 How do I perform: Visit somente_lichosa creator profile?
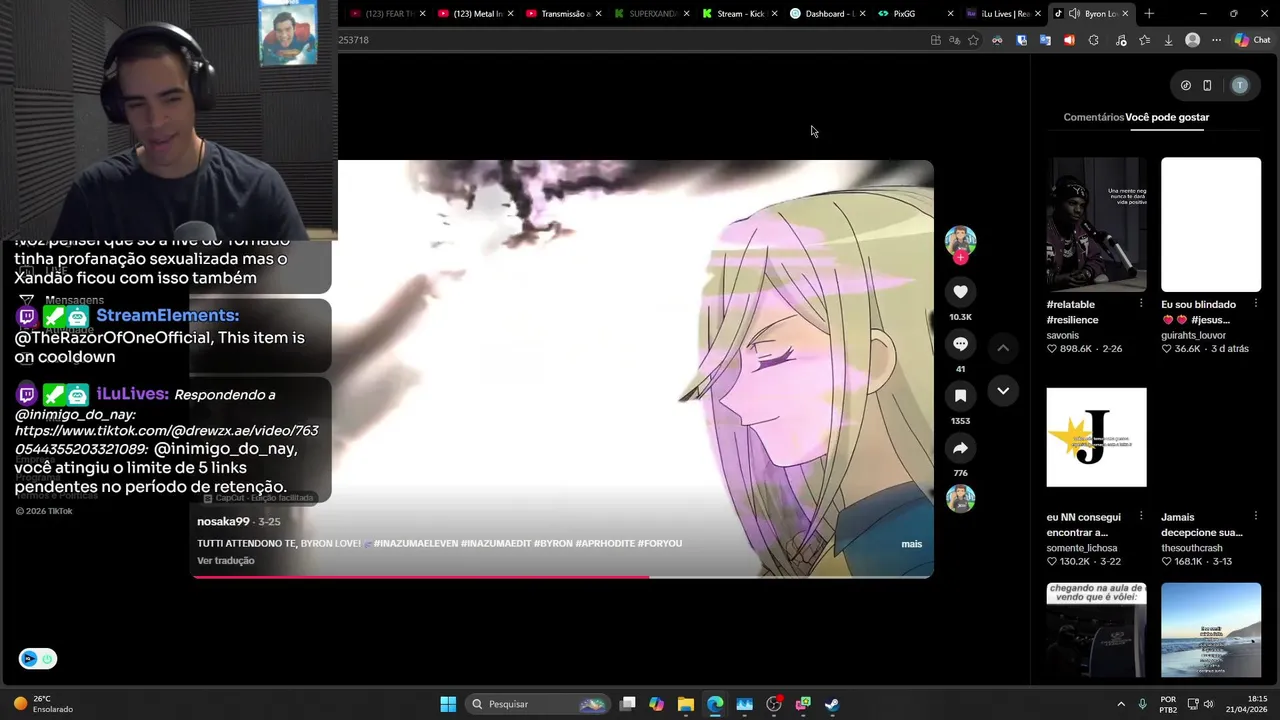(x=1082, y=548)
